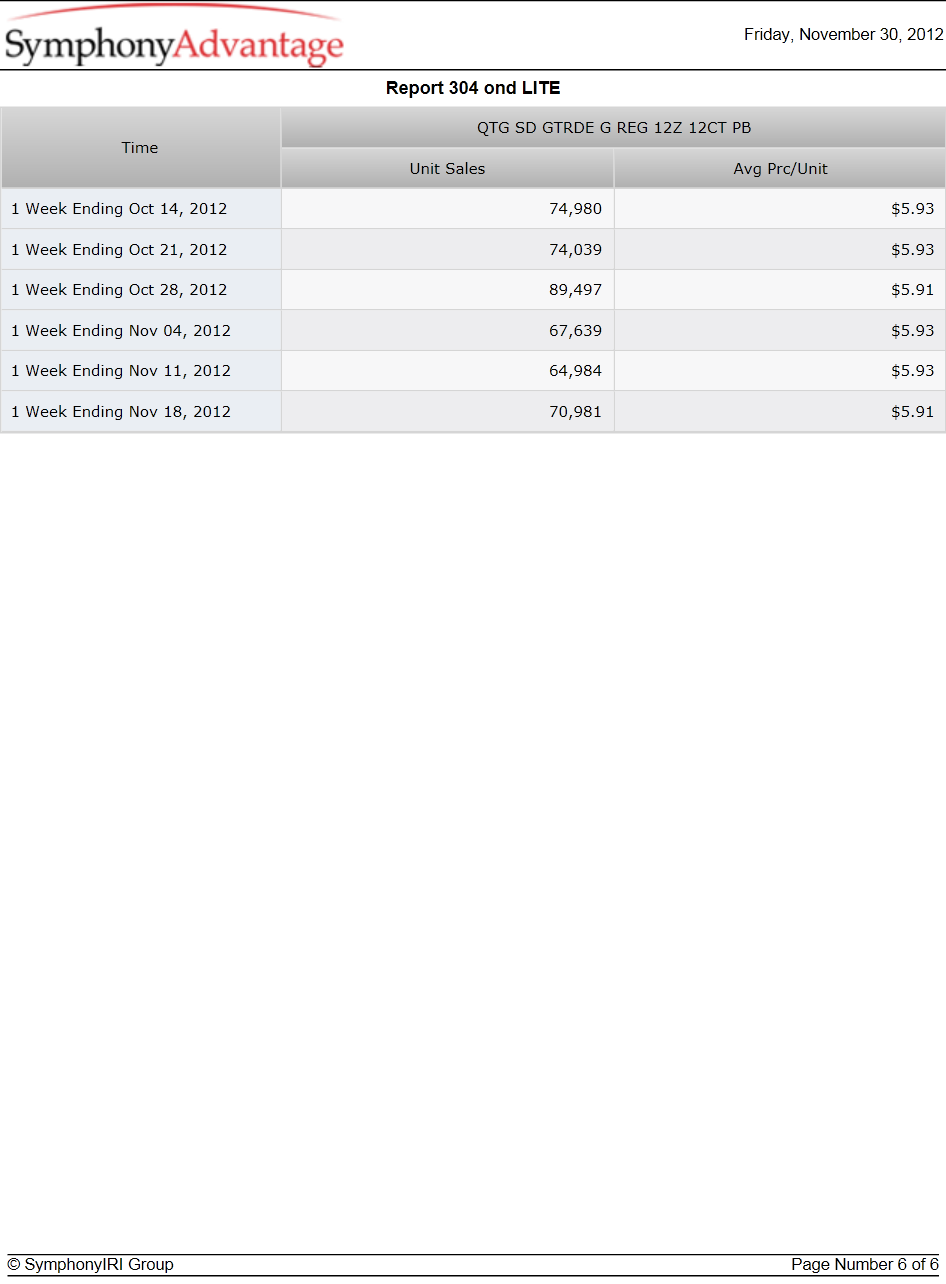
Task: Click the 74,039 unit sales cell
Action: [x=447, y=249]
